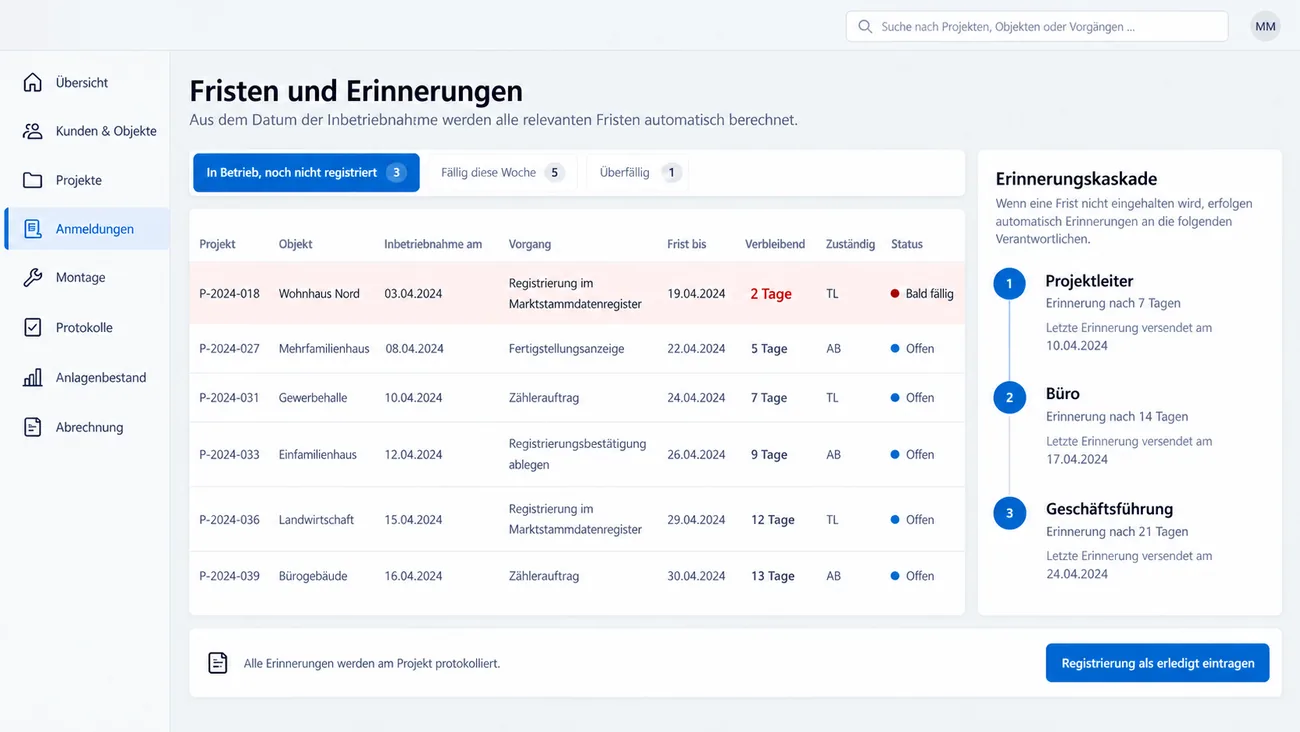Sort by 'Frist bis' column header
Screen dimensions: 1300x732
pos(687,244)
